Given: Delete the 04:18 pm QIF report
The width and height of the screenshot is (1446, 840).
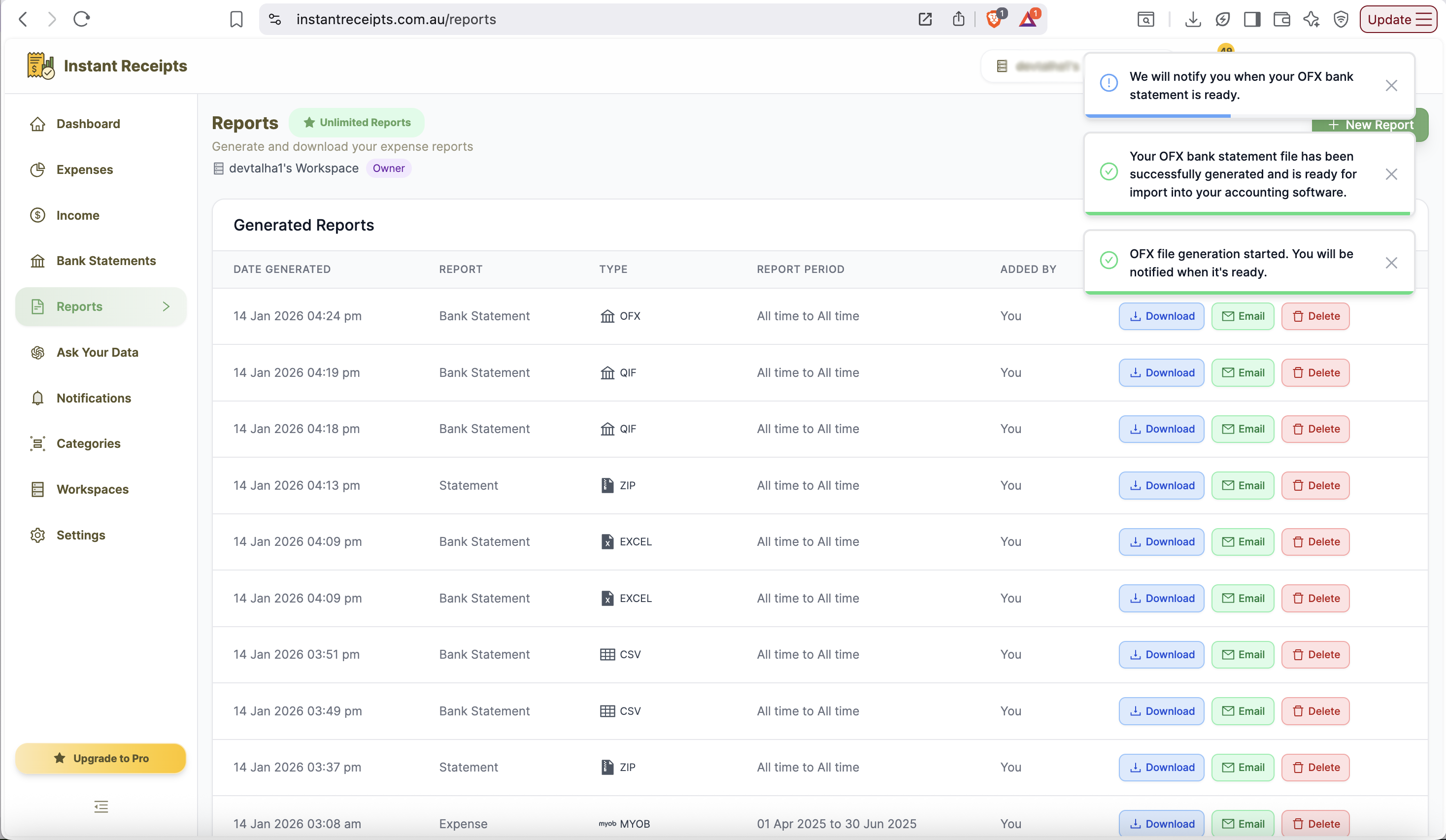Looking at the screenshot, I should 1316,429.
